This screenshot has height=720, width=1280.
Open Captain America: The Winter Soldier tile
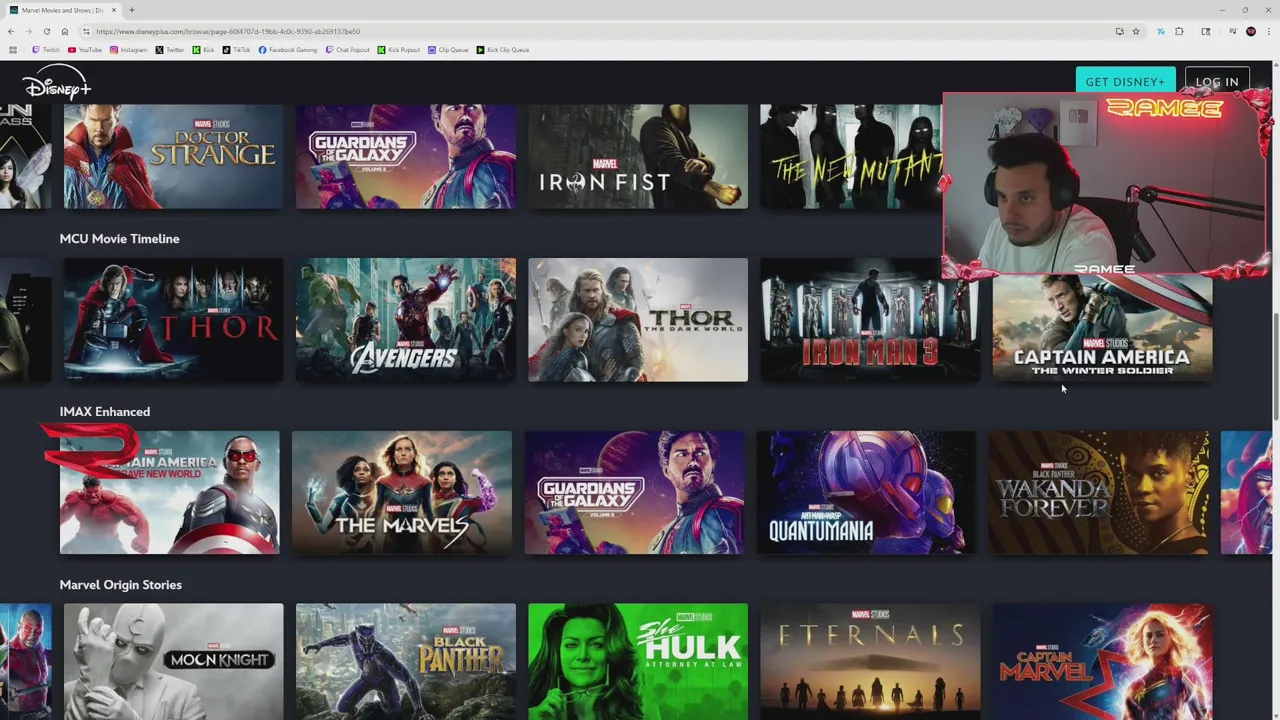(x=1102, y=330)
